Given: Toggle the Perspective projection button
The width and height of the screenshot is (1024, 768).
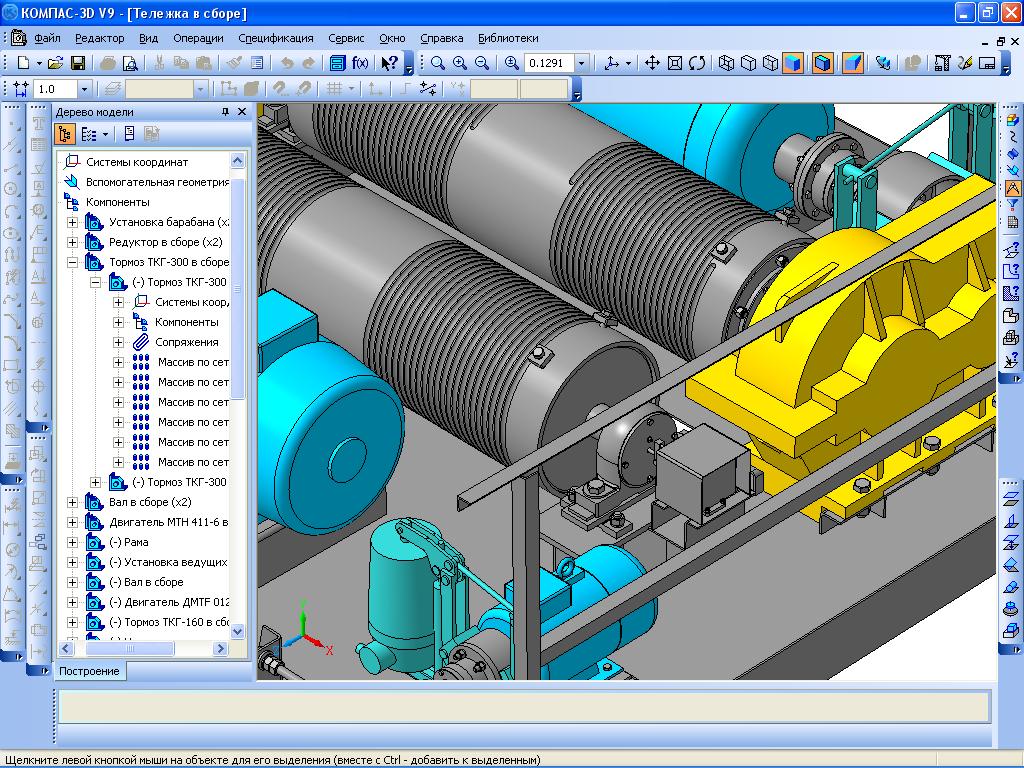Looking at the screenshot, I should click(x=852, y=63).
